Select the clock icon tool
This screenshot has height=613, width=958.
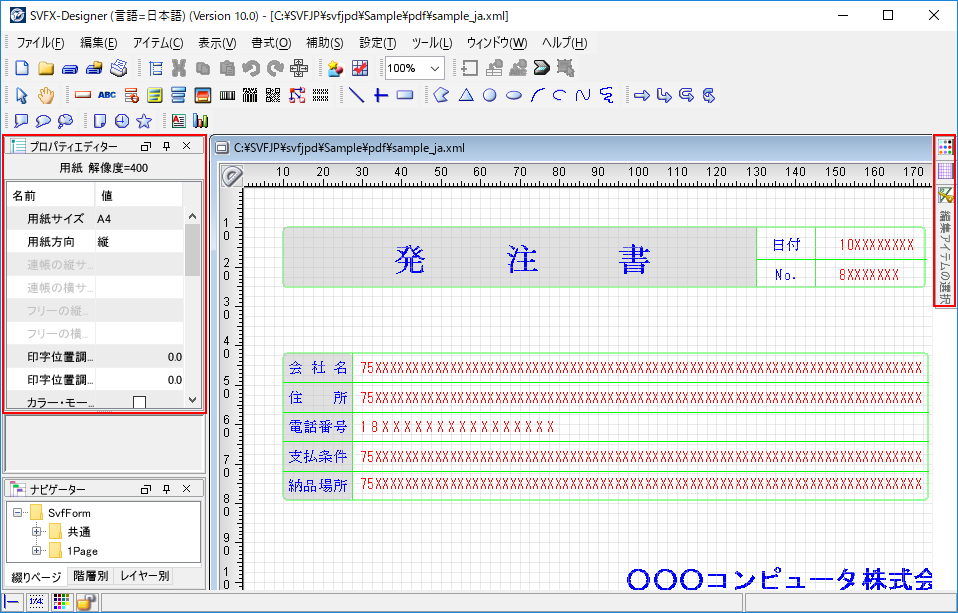click(x=122, y=121)
